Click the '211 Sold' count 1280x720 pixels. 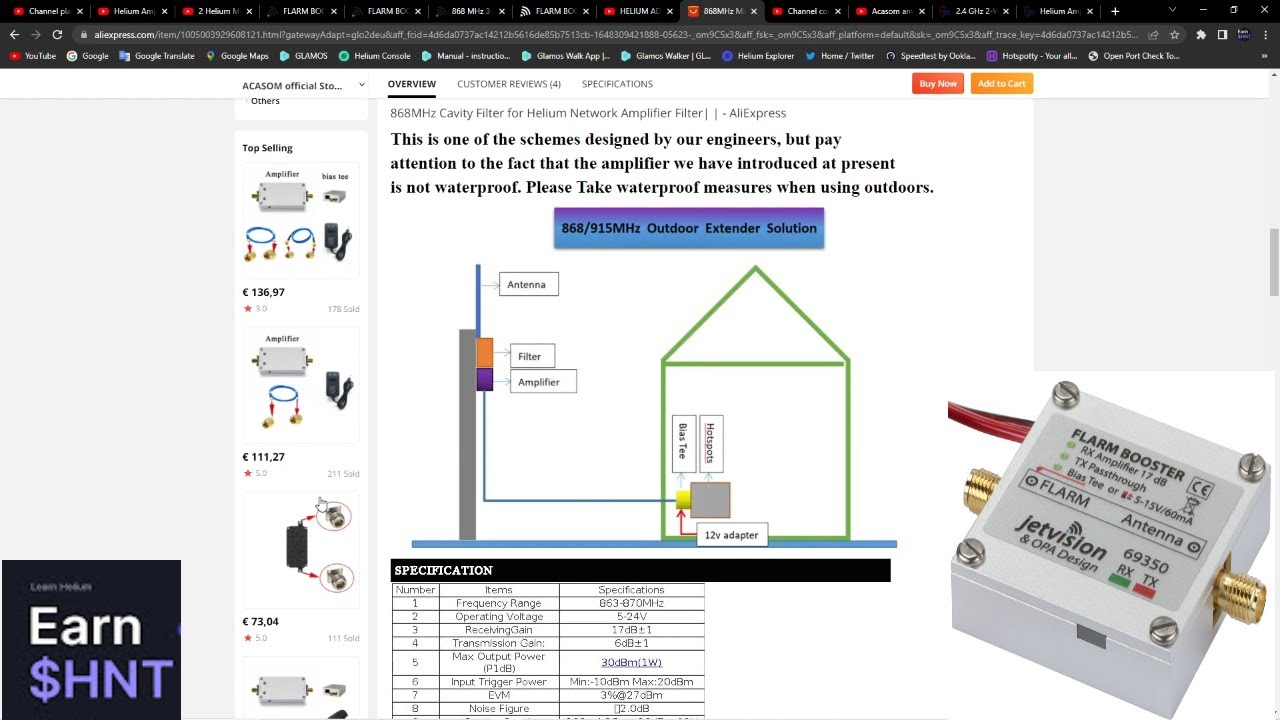coord(343,474)
